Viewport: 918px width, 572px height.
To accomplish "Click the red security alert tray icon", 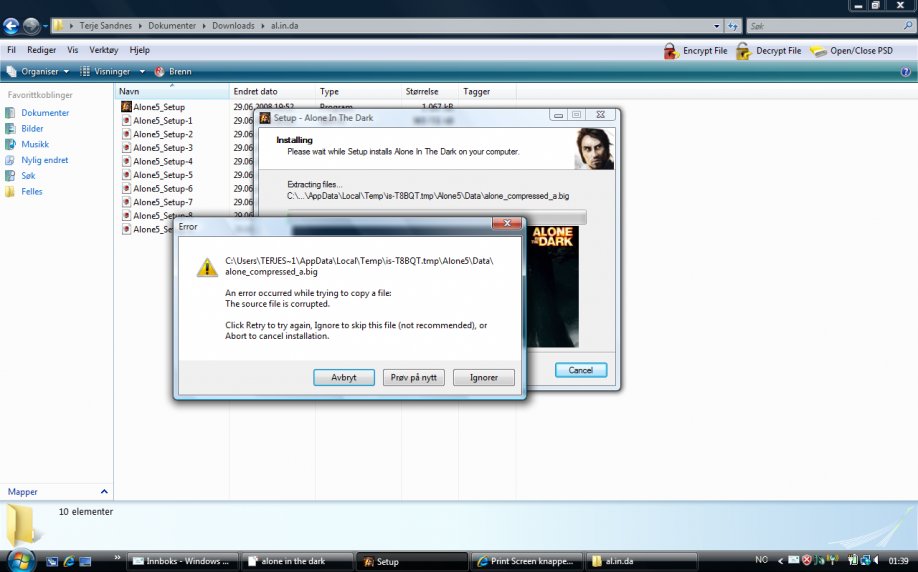I will tap(806, 560).
